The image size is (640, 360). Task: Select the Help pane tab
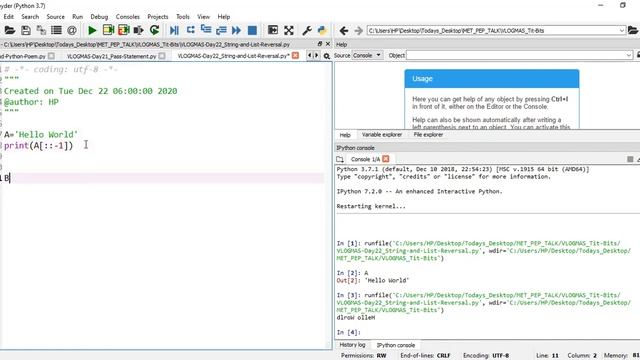pyautogui.click(x=345, y=135)
